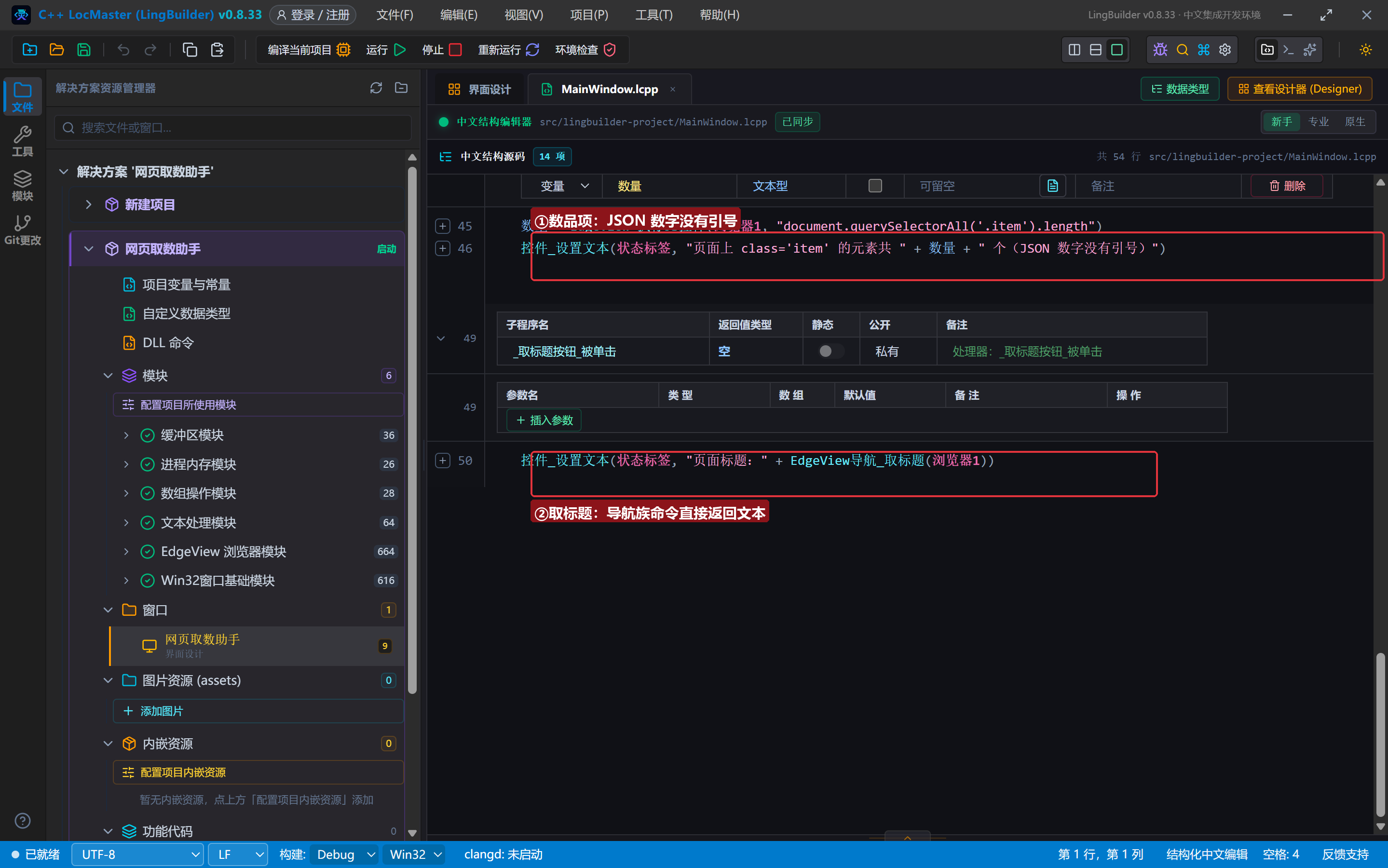Open the 变量 type dropdown
This screenshot has height=868, width=1388.
tap(564, 186)
